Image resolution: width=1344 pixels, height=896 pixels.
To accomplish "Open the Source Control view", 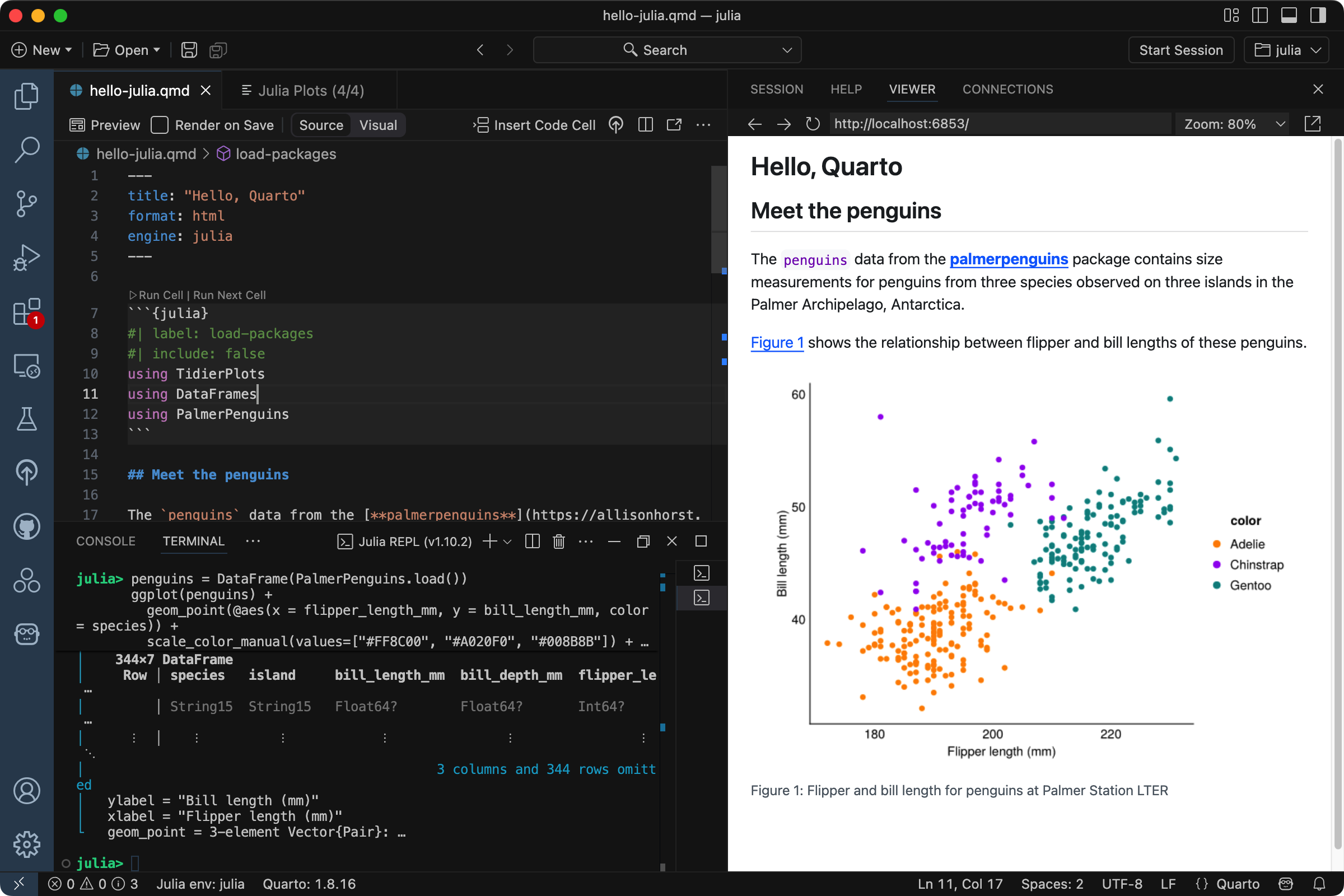I will (x=26, y=204).
